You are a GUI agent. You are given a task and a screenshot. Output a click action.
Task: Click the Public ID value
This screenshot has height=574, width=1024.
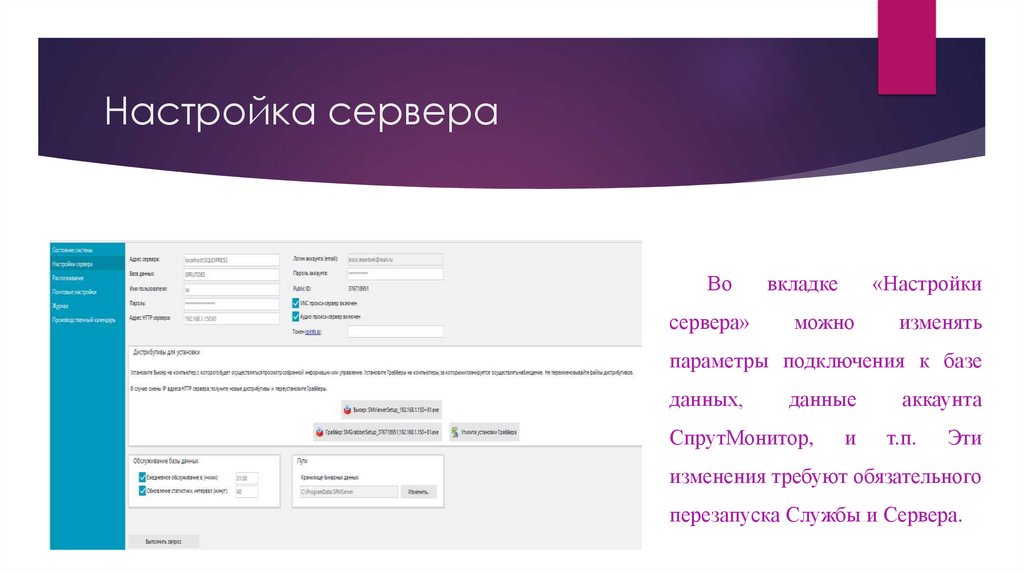(358, 288)
